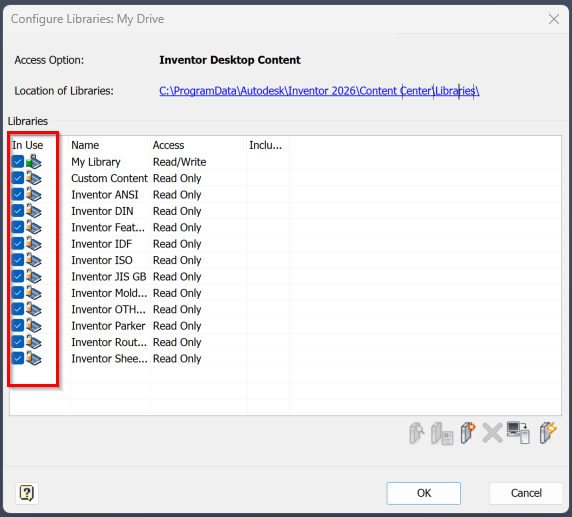
Task: Click the library icon beside Inventor Shee...
Action: (34, 359)
